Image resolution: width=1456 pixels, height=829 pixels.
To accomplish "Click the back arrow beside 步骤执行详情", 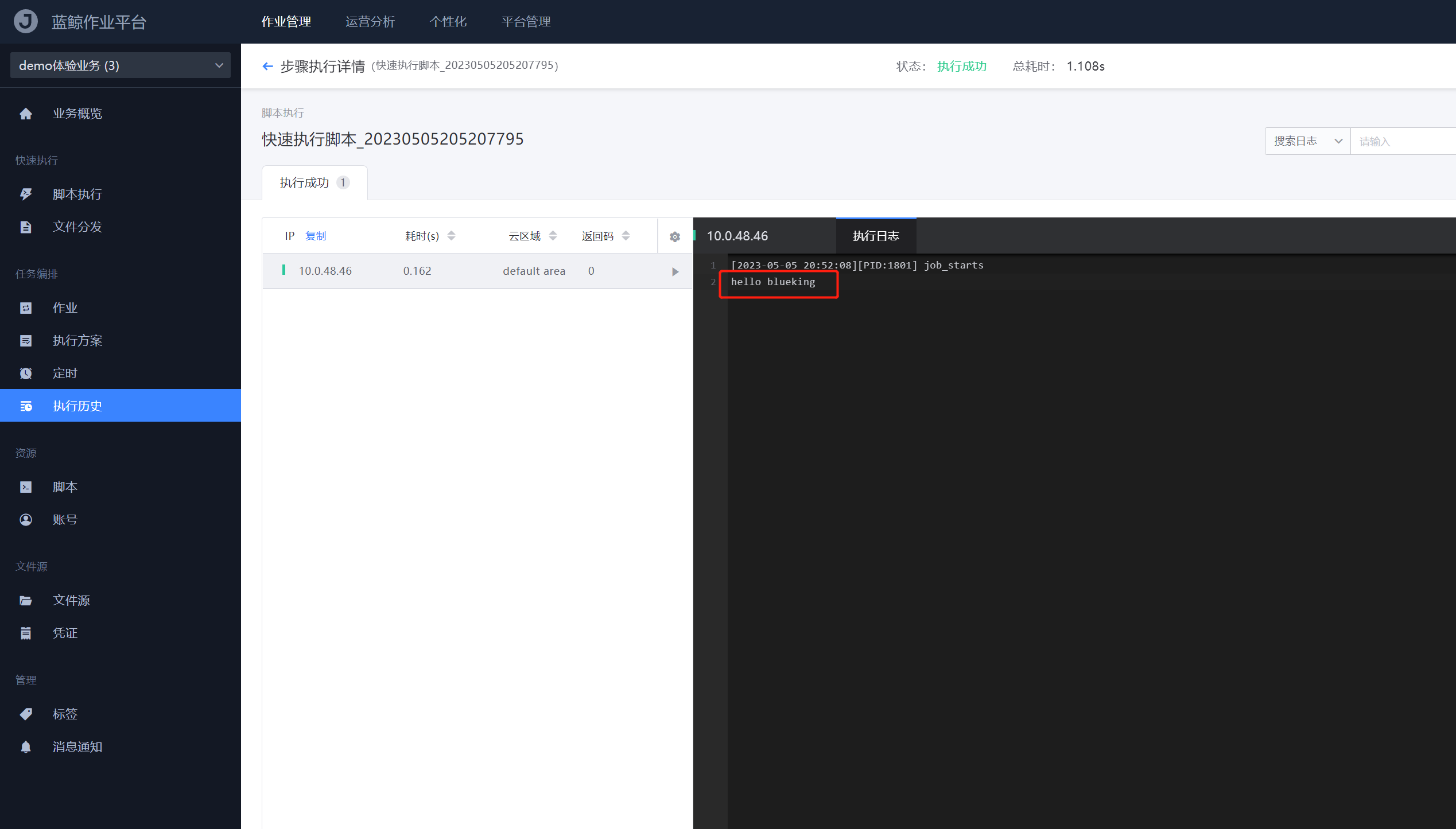I will (267, 67).
